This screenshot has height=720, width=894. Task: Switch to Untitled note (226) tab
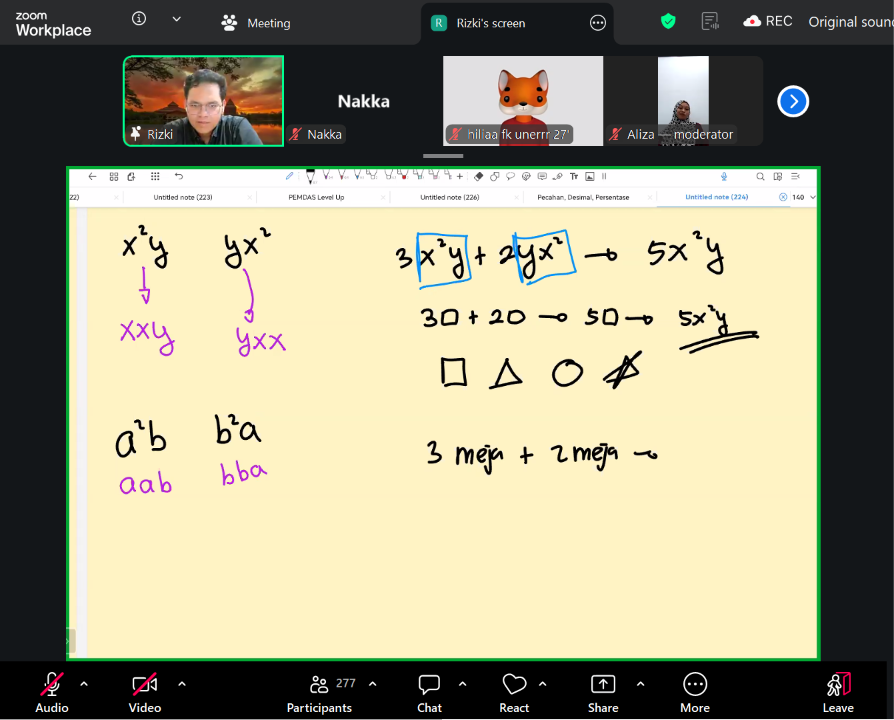point(450,197)
